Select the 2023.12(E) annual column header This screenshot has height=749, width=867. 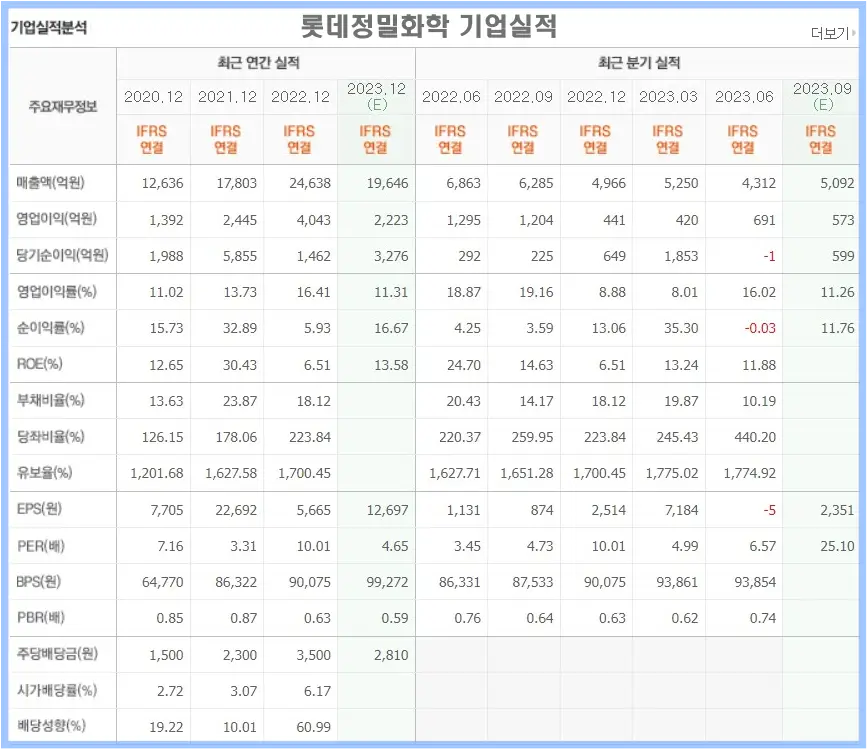[376, 97]
